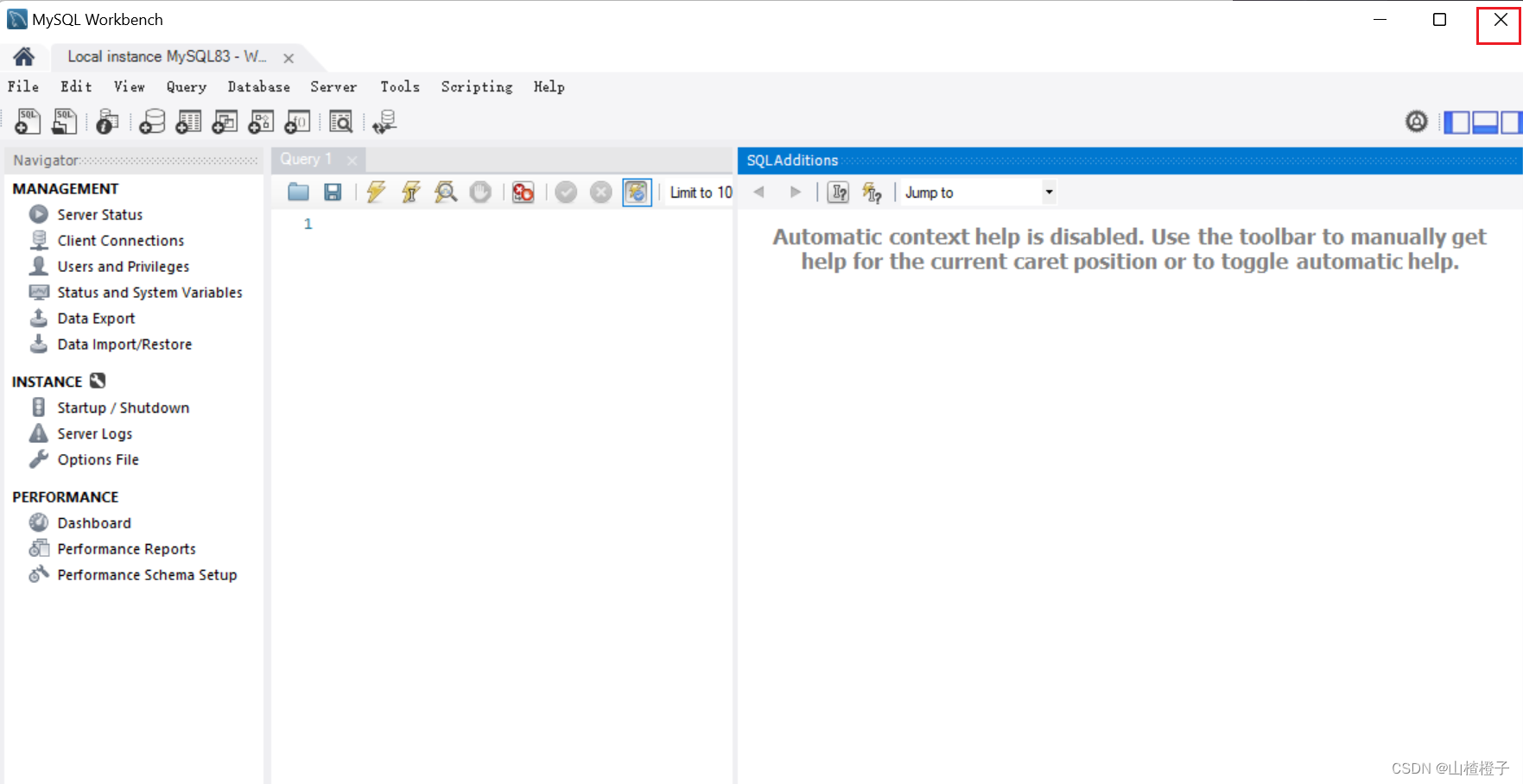1523x784 pixels.
Task: Open Performance Dashboard from the sidebar
Action: tap(94, 522)
